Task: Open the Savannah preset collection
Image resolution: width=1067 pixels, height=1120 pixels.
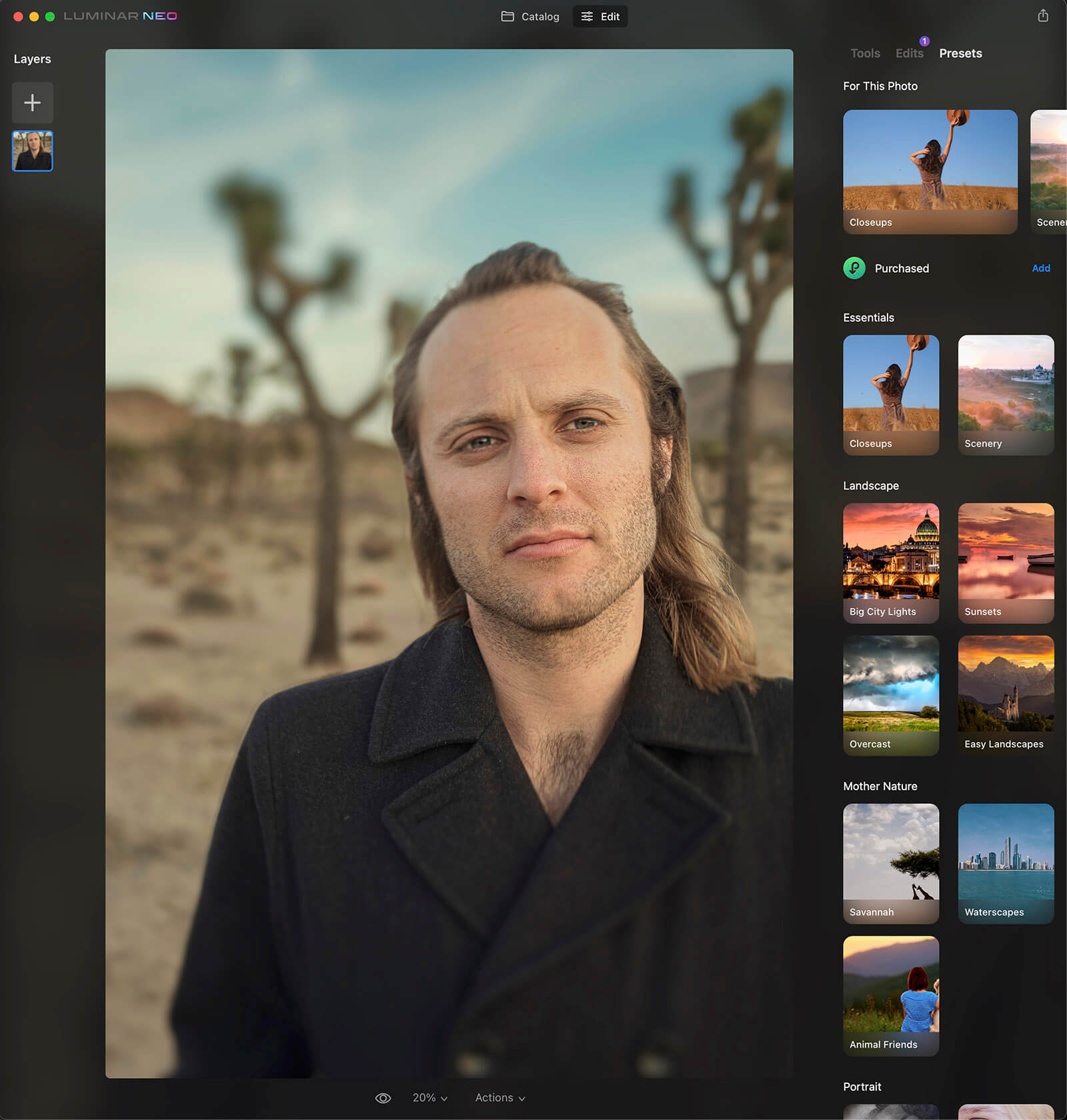Action: pyautogui.click(x=891, y=863)
